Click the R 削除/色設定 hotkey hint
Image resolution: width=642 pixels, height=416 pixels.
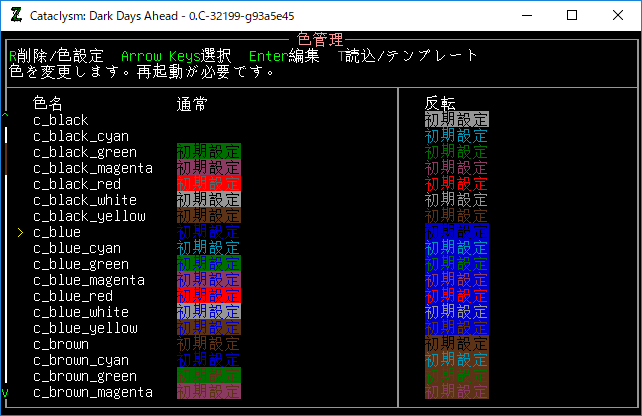(56, 56)
